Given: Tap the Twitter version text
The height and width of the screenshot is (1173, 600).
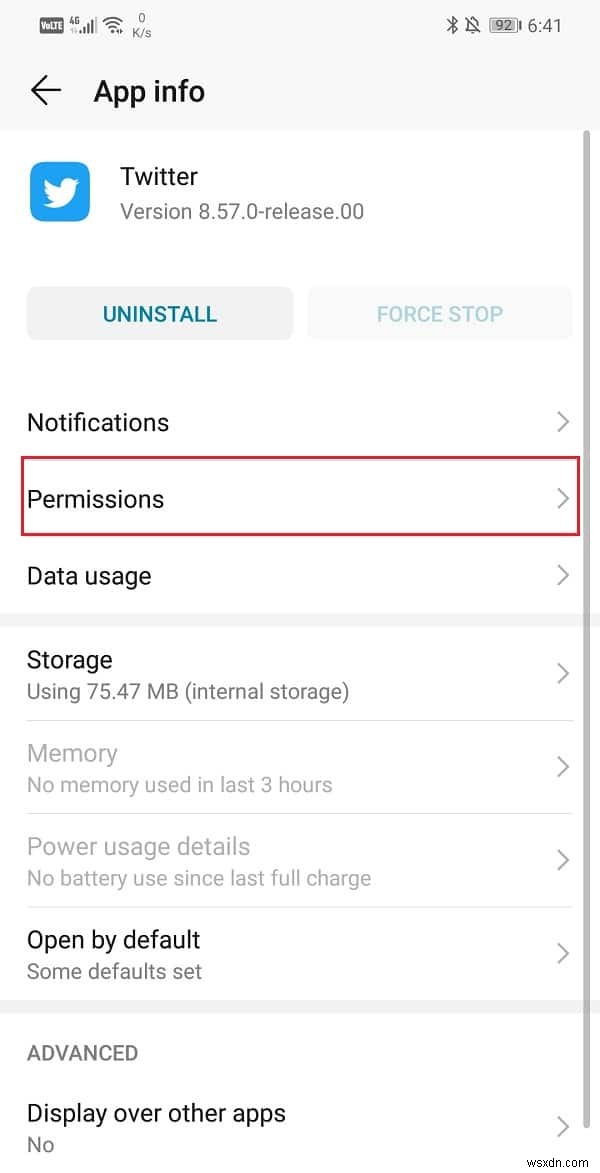Looking at the screenshot, I should point(242,211).
